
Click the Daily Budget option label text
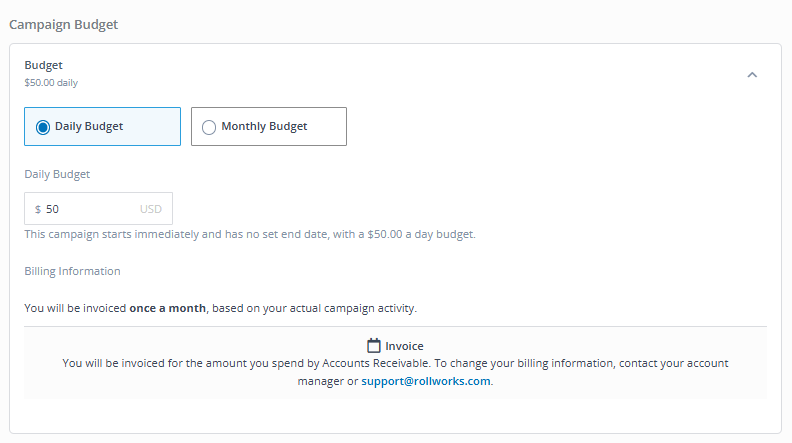tap(89, 126)
